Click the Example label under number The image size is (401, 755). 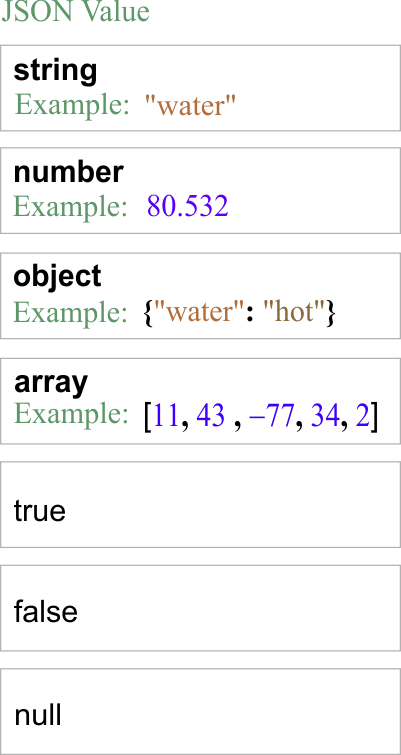70,208
